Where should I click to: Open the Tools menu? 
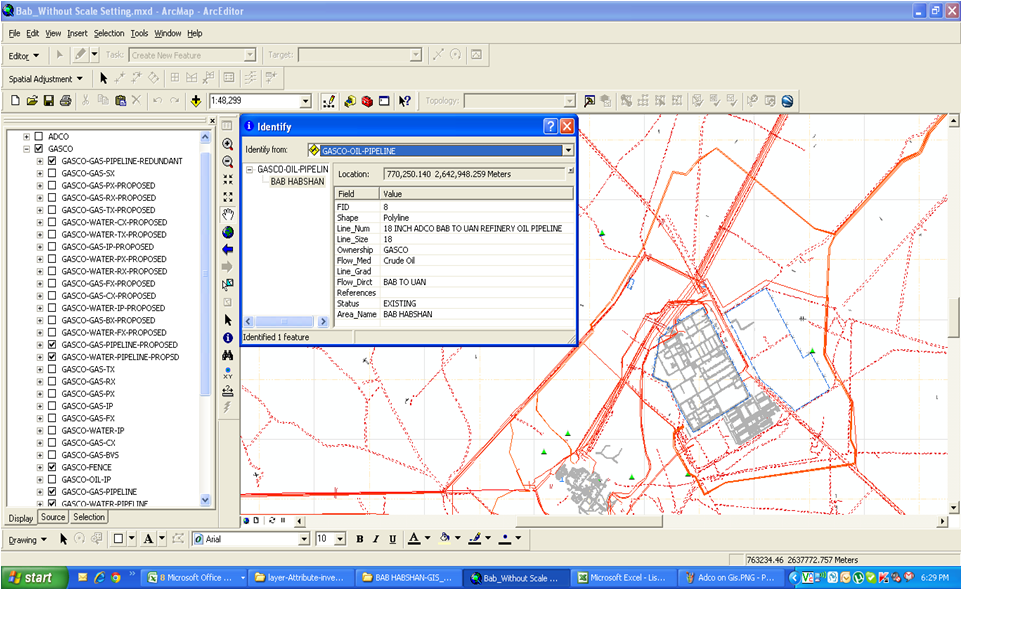139,33
